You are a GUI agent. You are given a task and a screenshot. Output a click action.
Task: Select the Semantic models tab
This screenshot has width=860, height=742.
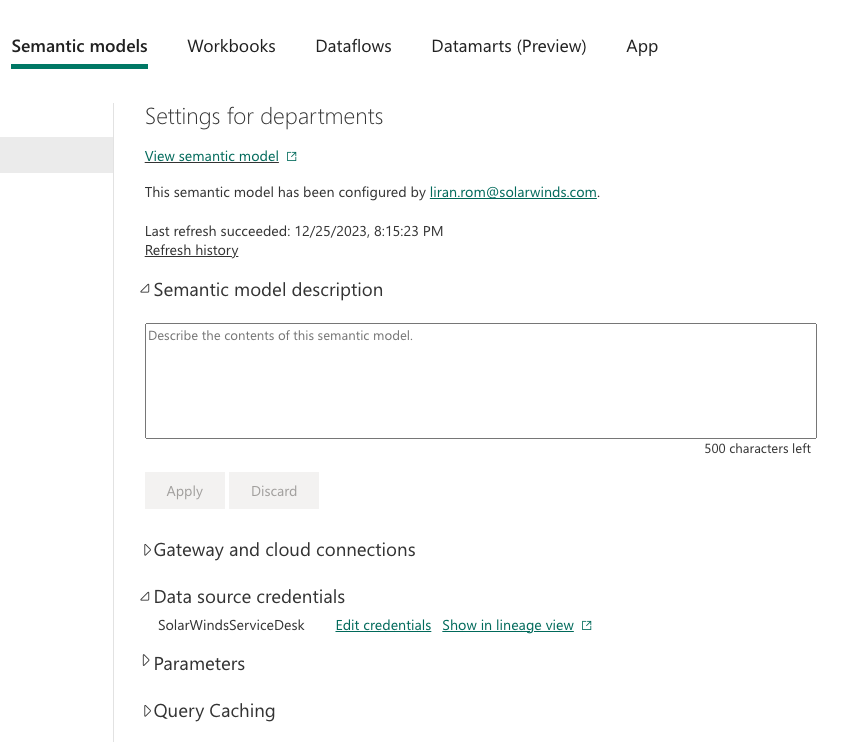80,46
